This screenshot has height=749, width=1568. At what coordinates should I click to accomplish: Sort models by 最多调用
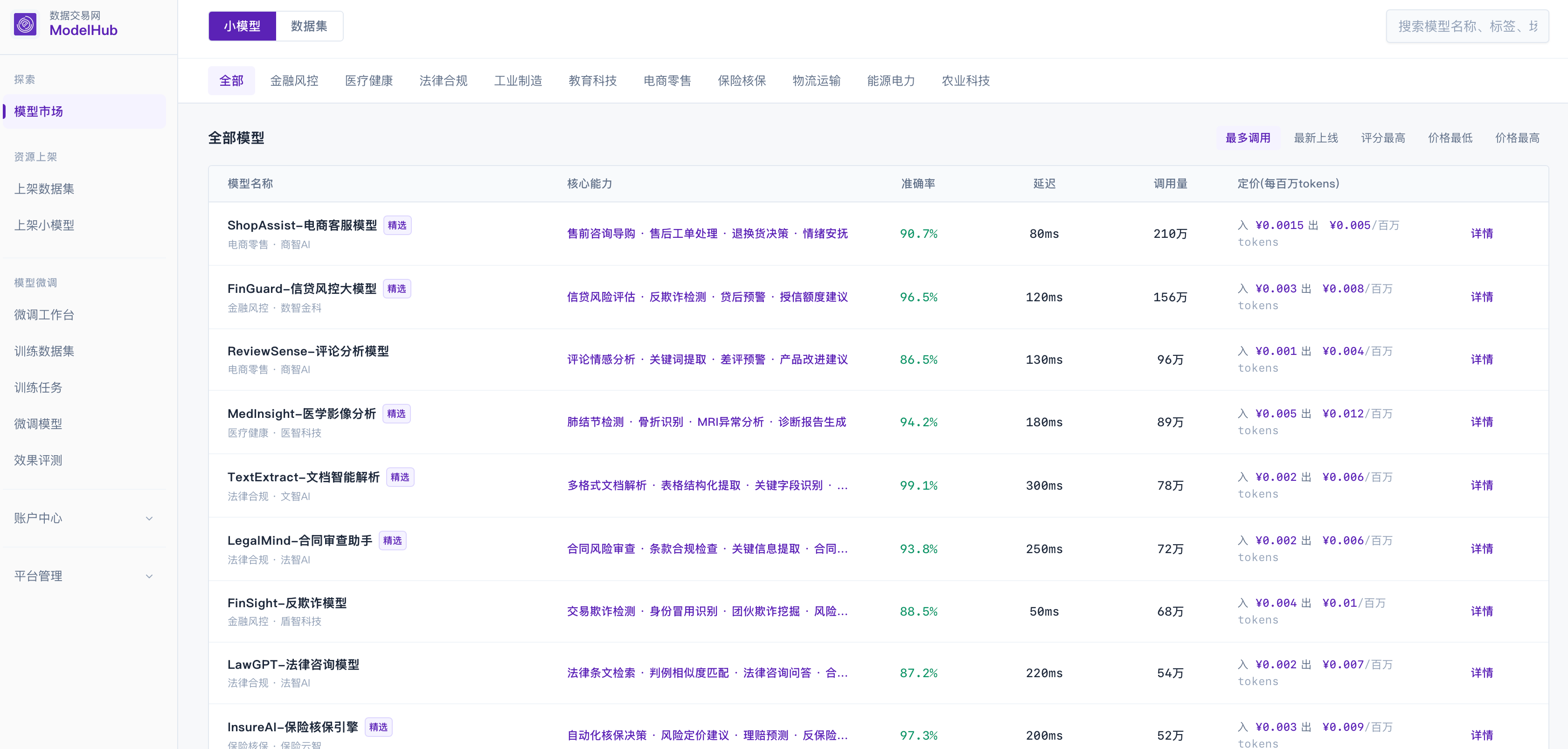(x=1248, y=138)
